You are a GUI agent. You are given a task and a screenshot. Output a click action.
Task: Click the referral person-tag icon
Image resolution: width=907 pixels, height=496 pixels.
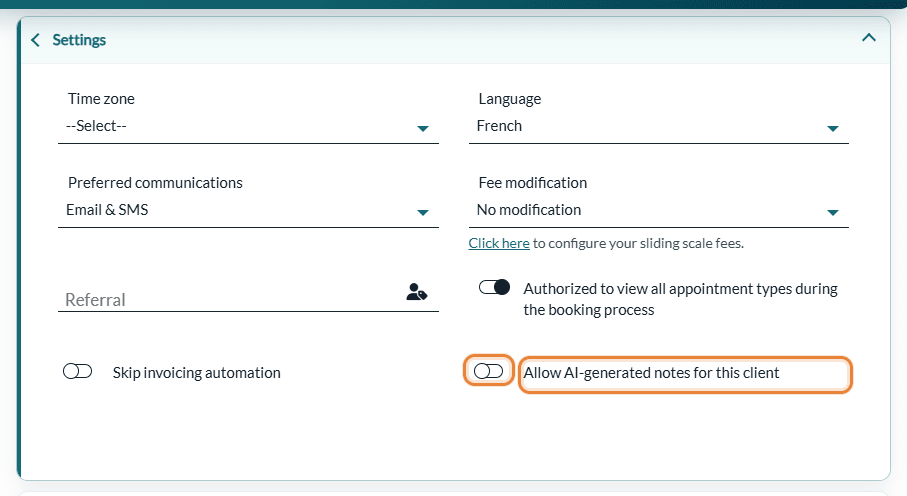pyautogui.click(x=416, y=292)
